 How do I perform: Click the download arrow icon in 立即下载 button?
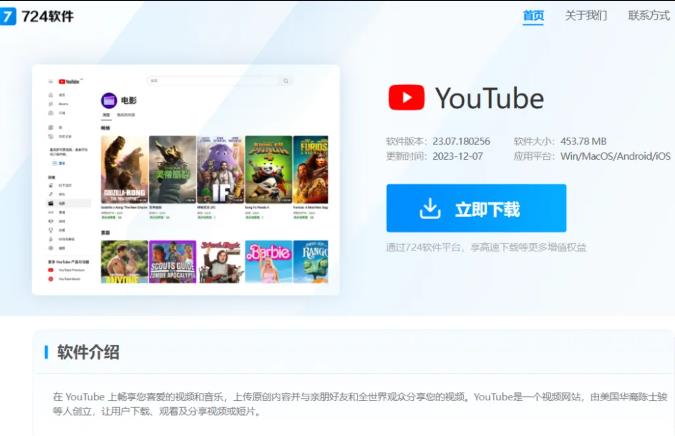coord(429,209)
